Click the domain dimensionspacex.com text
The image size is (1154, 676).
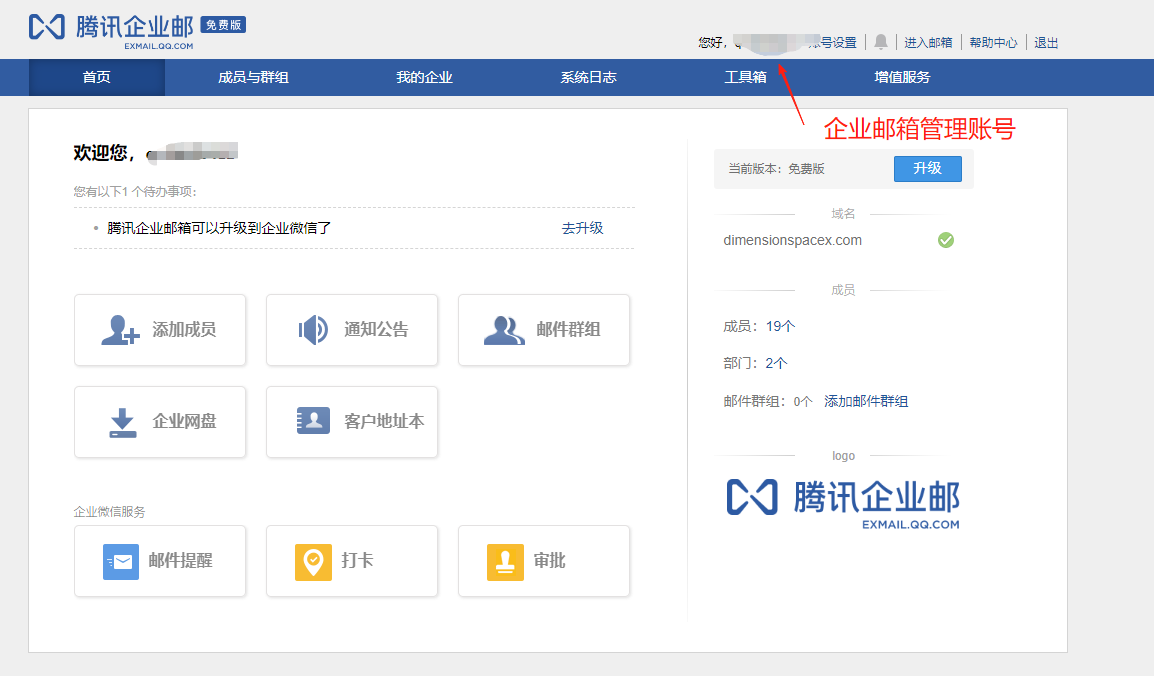tap(792, 240)
